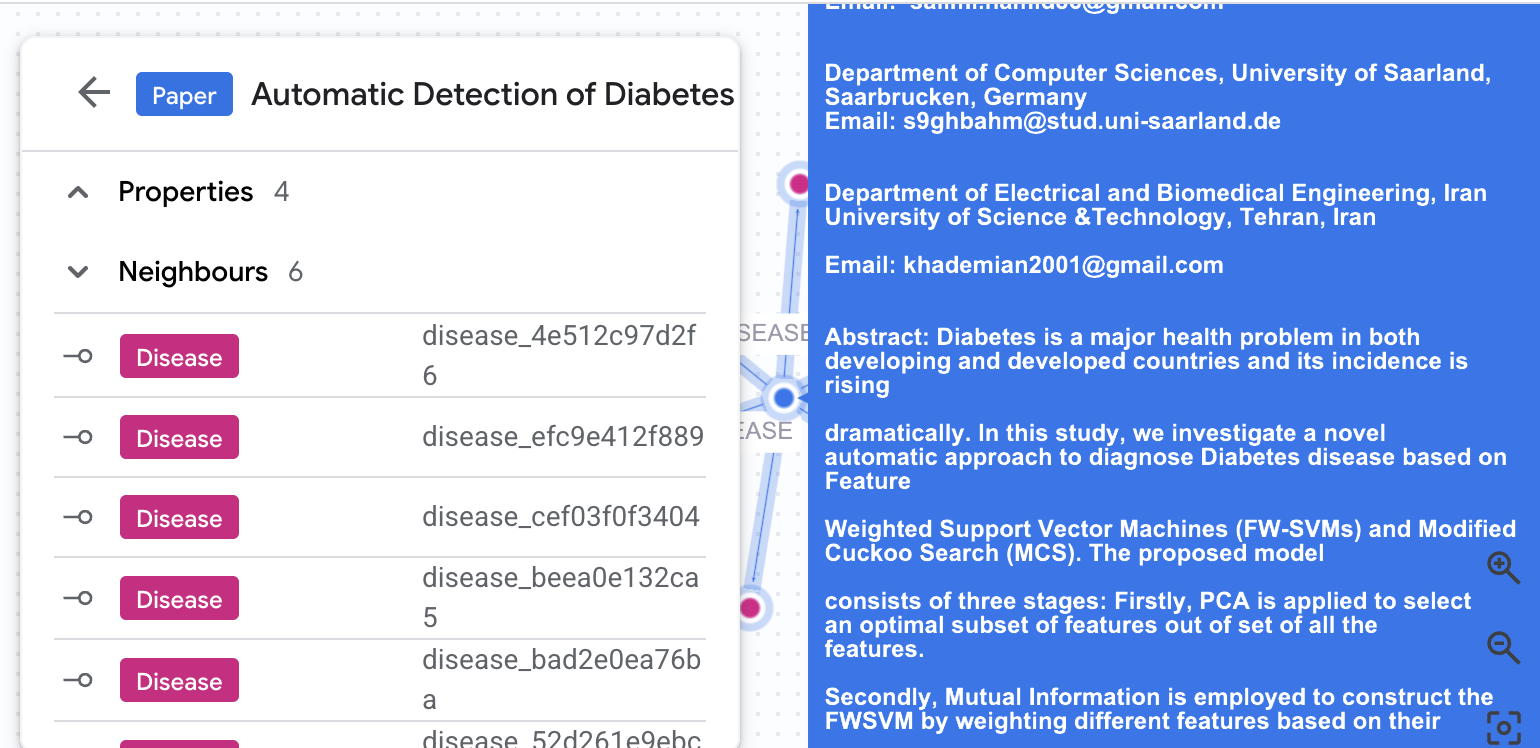Expand the Neighbours section chevron

click(78, 272)
